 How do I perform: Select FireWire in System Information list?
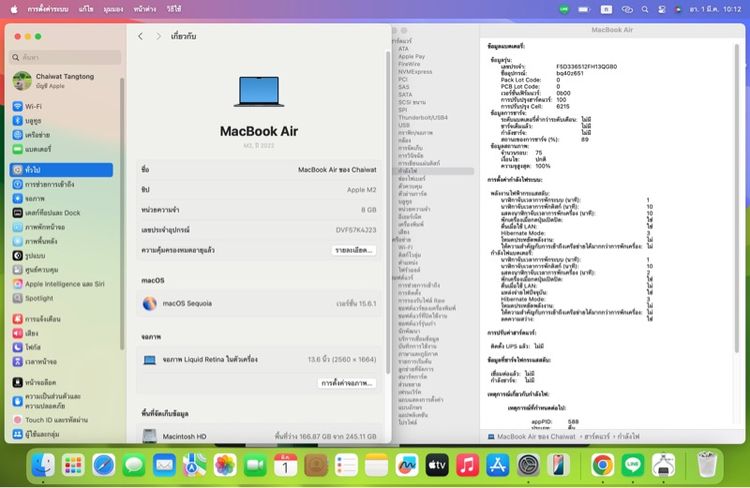409,64
